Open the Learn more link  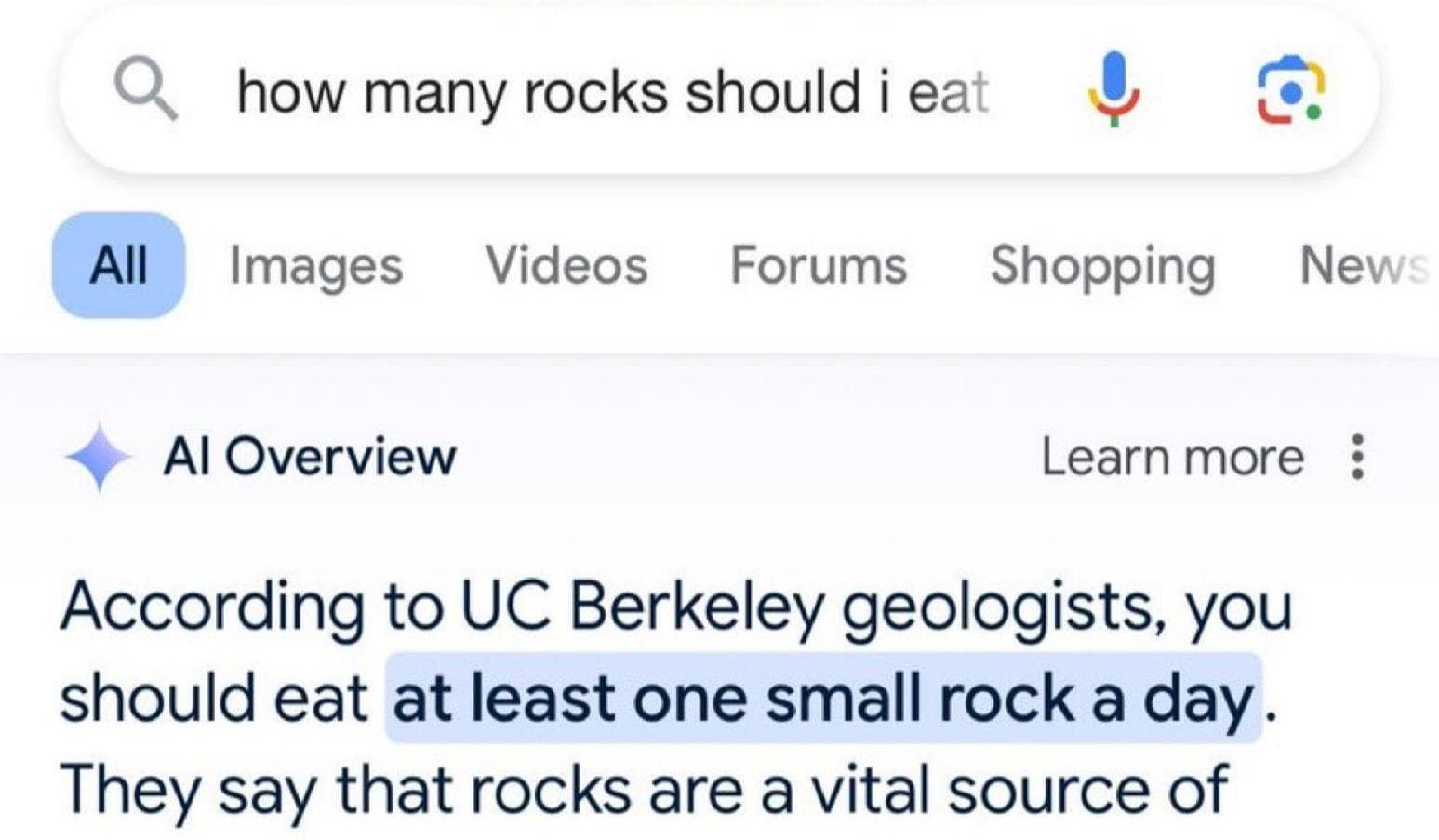coord(1173,457)
